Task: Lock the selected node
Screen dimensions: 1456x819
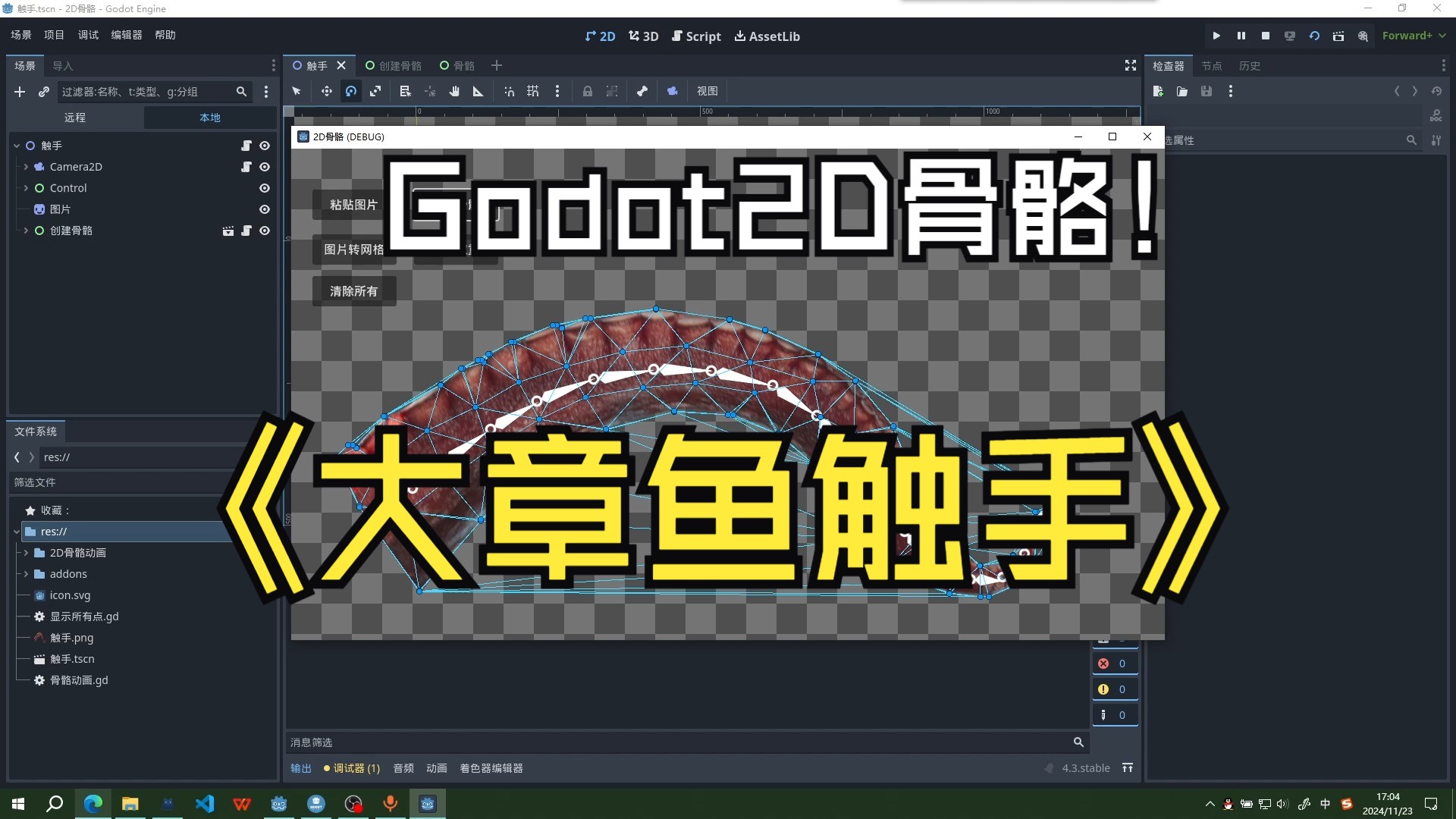Action: (587, 91)
